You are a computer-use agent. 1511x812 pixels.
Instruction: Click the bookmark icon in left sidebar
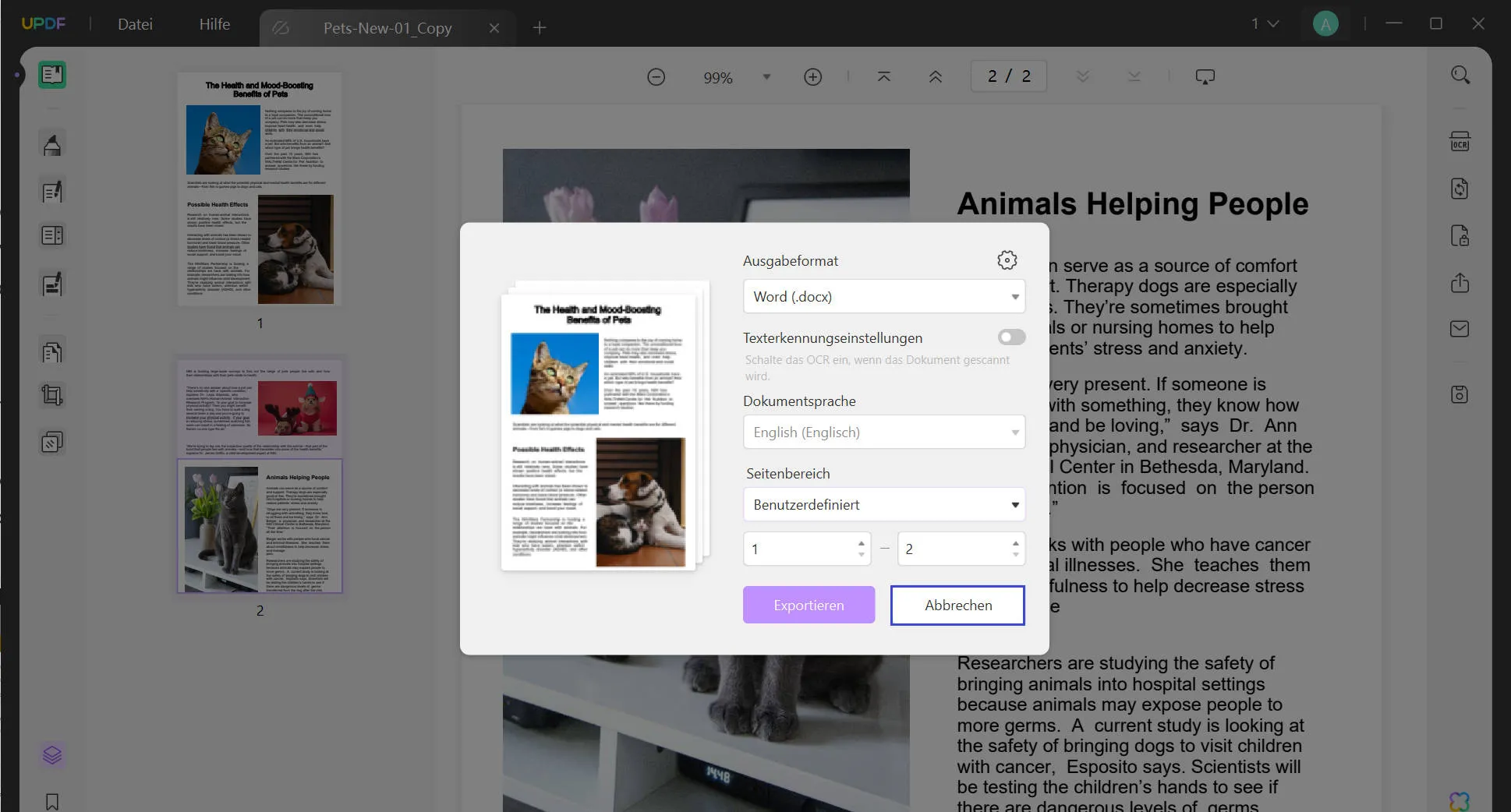point(52,801)
